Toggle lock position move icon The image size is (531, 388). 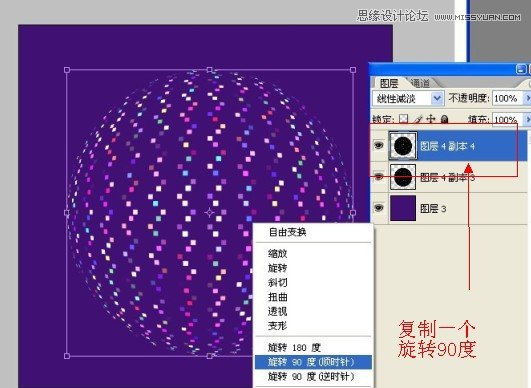[430, 119]
